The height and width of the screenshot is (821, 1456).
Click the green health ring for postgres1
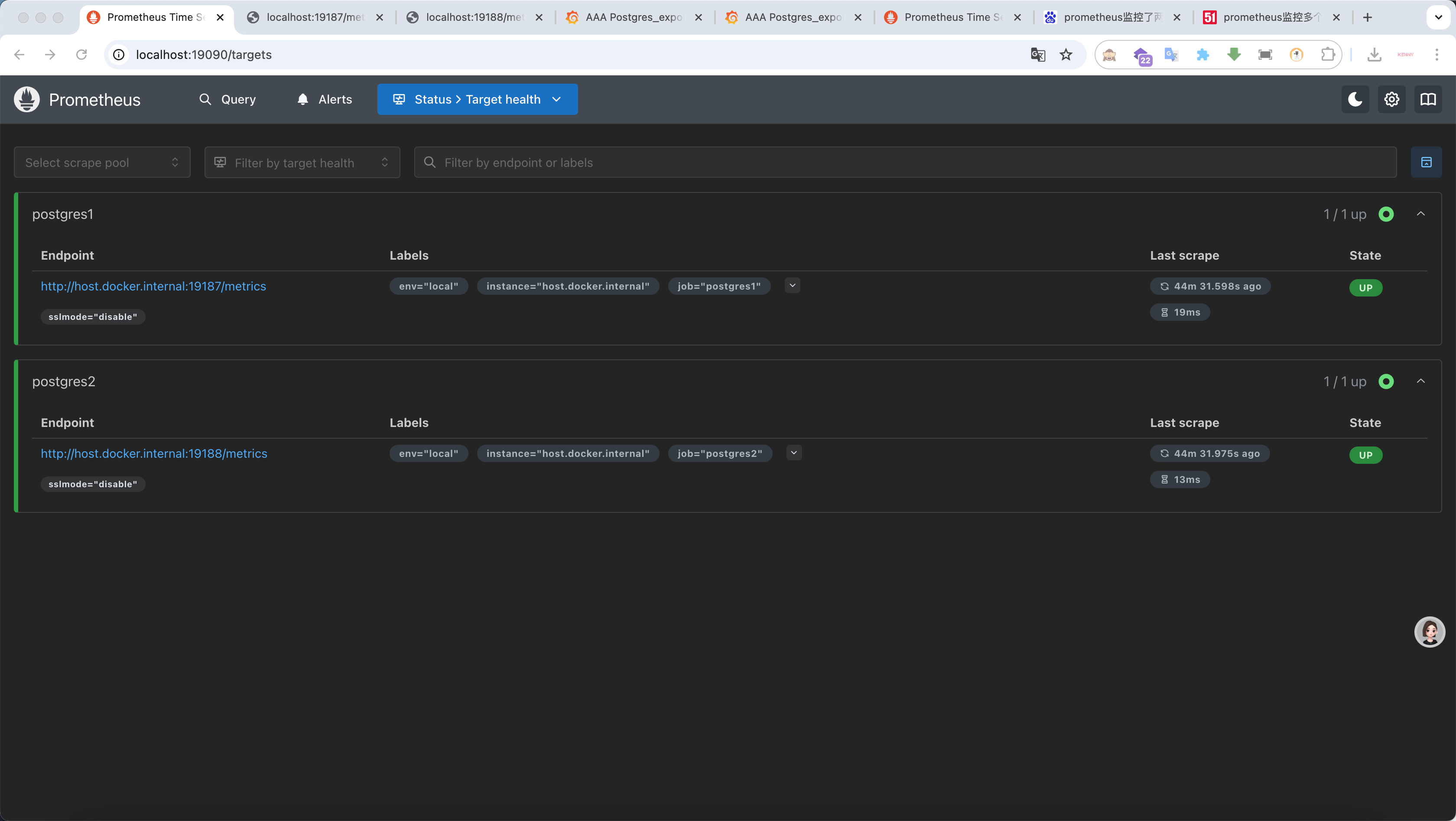point(1386,214)
